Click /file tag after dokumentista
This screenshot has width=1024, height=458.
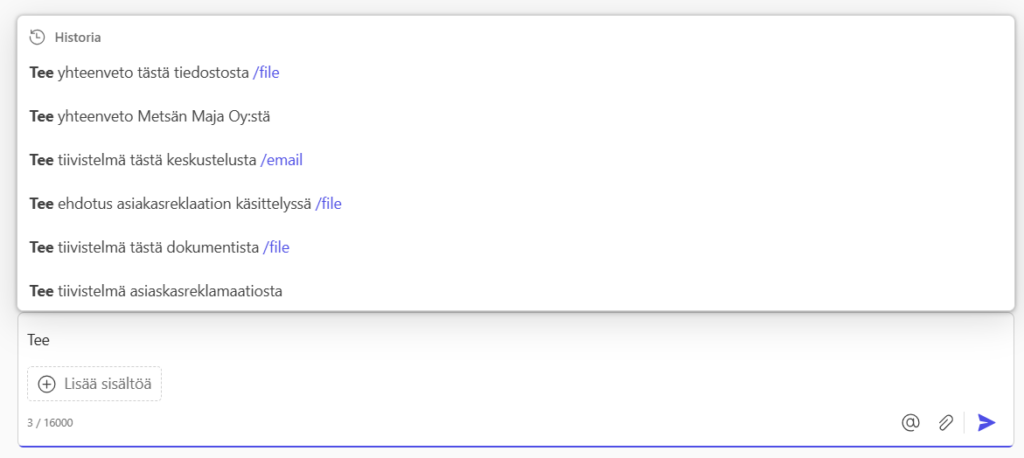[x=276, y=248]
